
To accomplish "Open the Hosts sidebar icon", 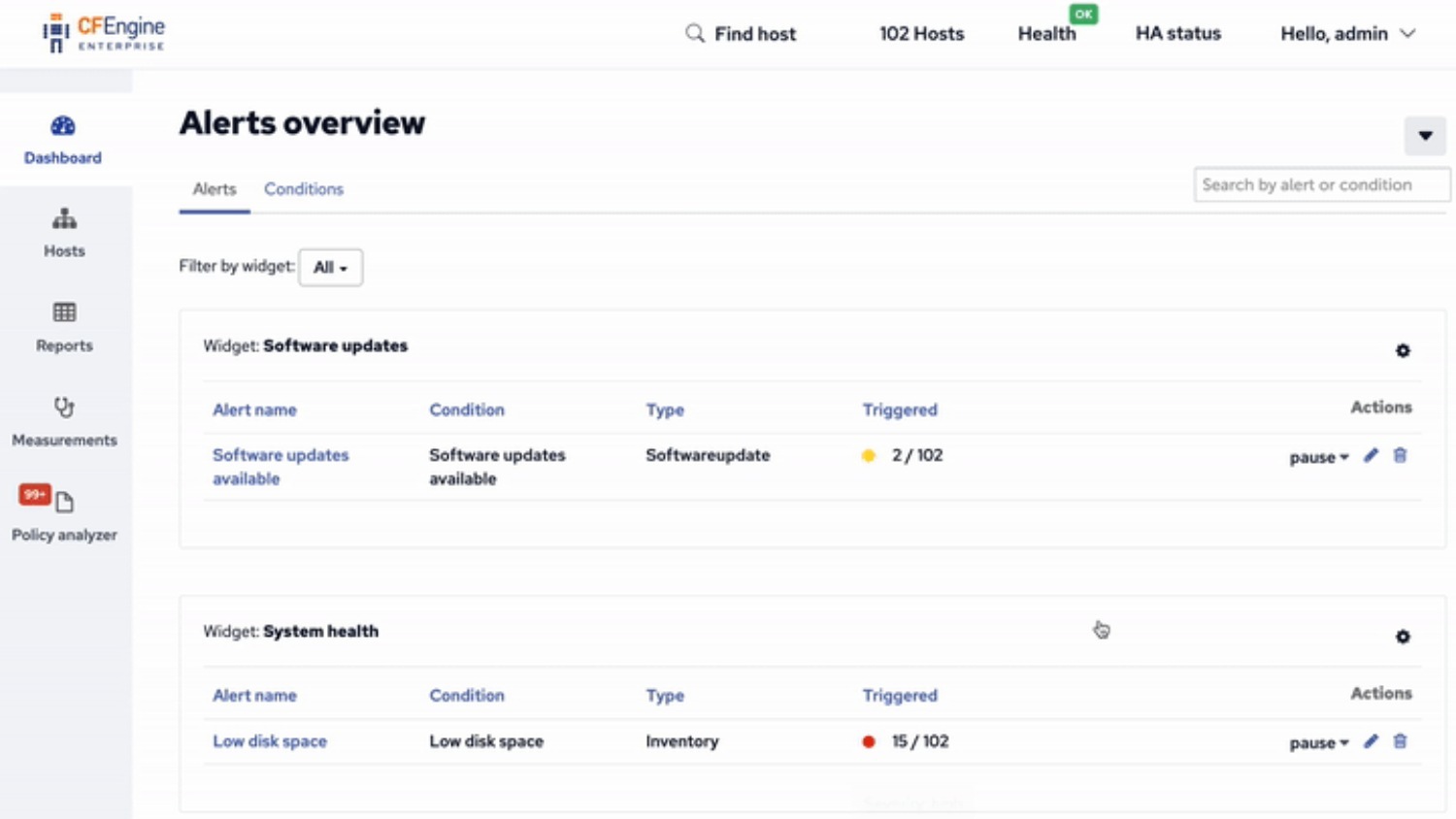I will pyautogui.click(x=64, y=219).
